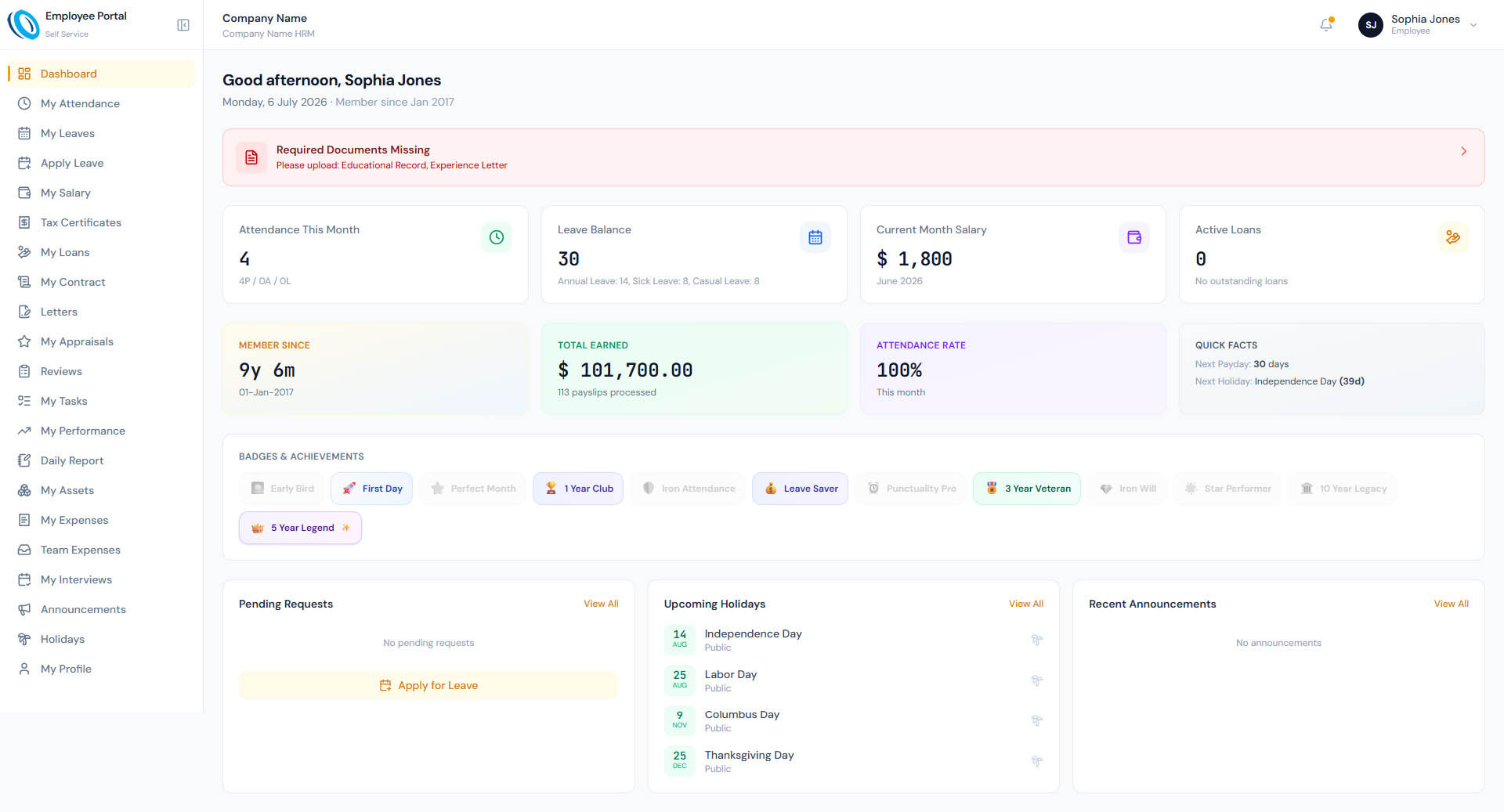Click the Columbus Day holiday entry

(x=854, y=720)
